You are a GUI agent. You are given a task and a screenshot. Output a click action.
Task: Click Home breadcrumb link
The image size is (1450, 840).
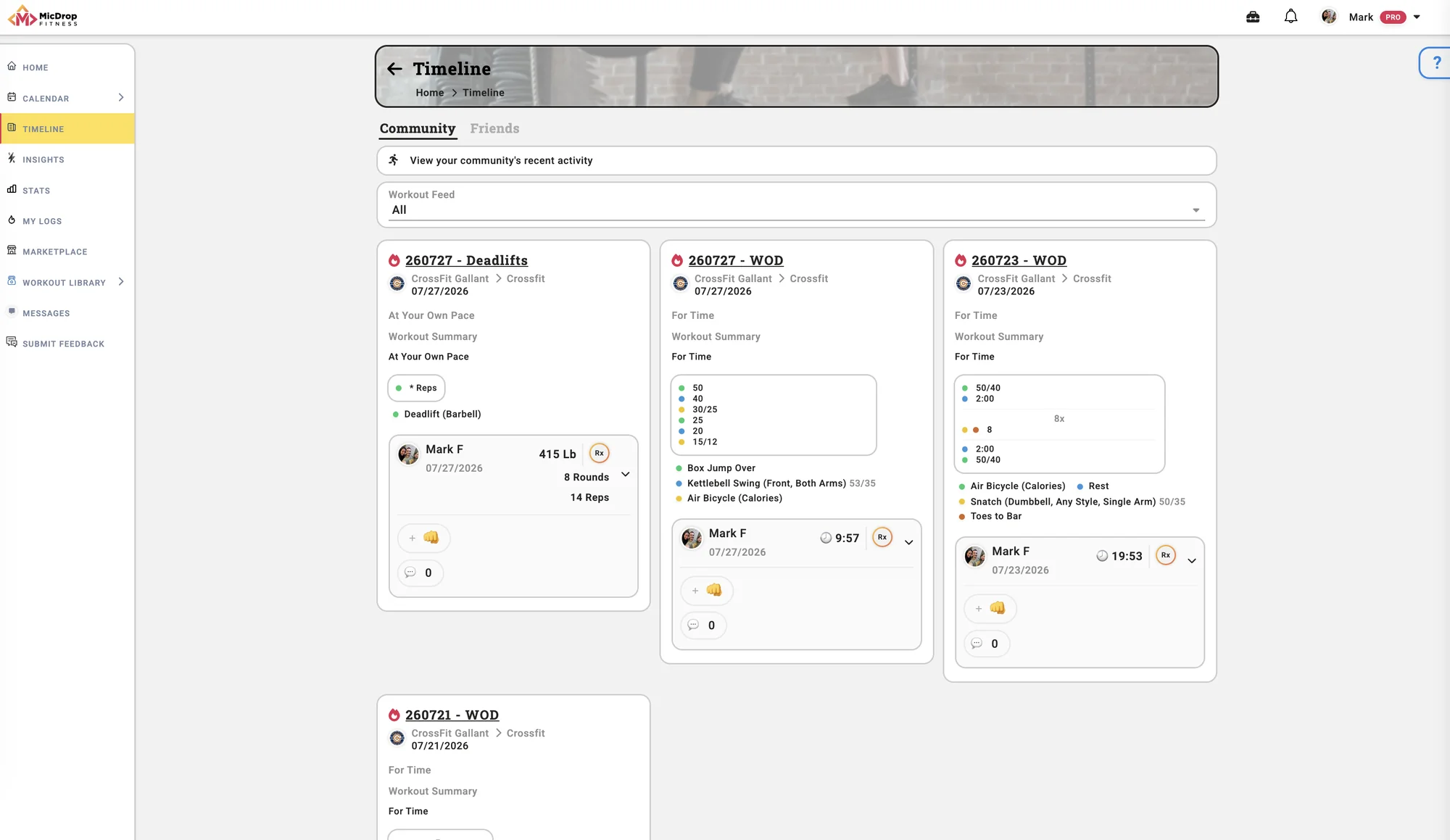pos(430,93)
